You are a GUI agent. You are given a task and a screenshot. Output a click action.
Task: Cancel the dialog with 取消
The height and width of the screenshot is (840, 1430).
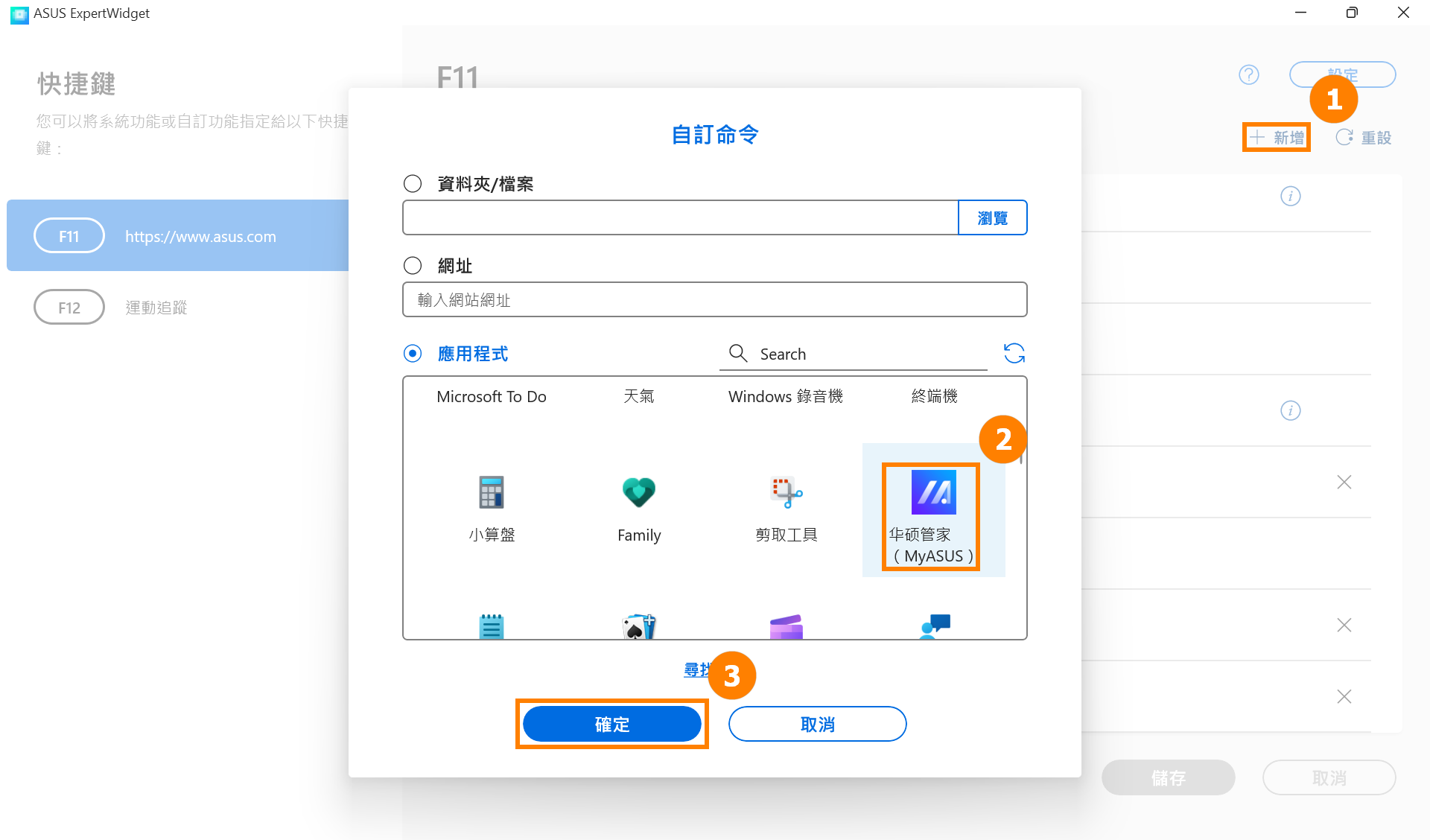coord(817,724)
